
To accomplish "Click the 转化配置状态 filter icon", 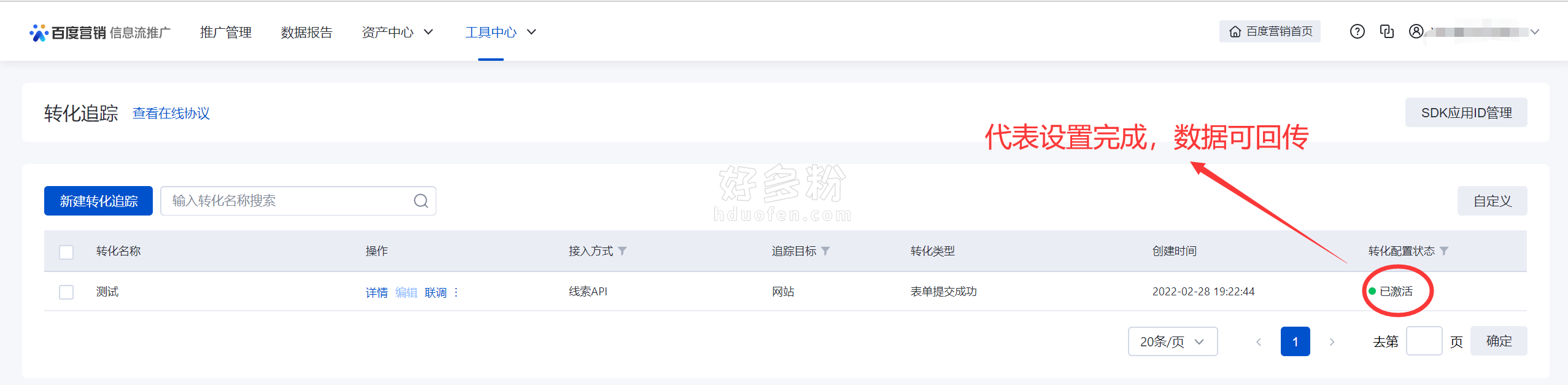I will point(1444,251).
